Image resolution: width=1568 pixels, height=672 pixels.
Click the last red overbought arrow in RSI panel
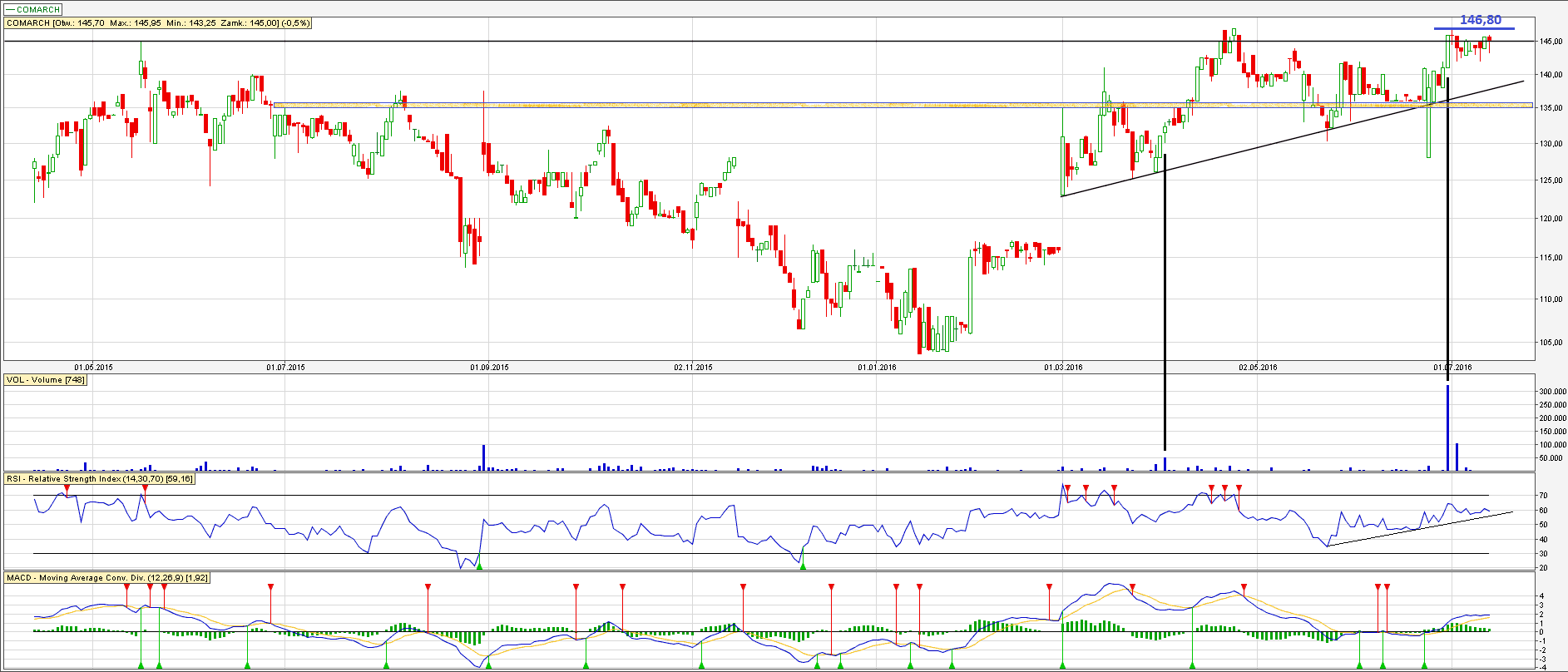click(x=1239, y=488)
